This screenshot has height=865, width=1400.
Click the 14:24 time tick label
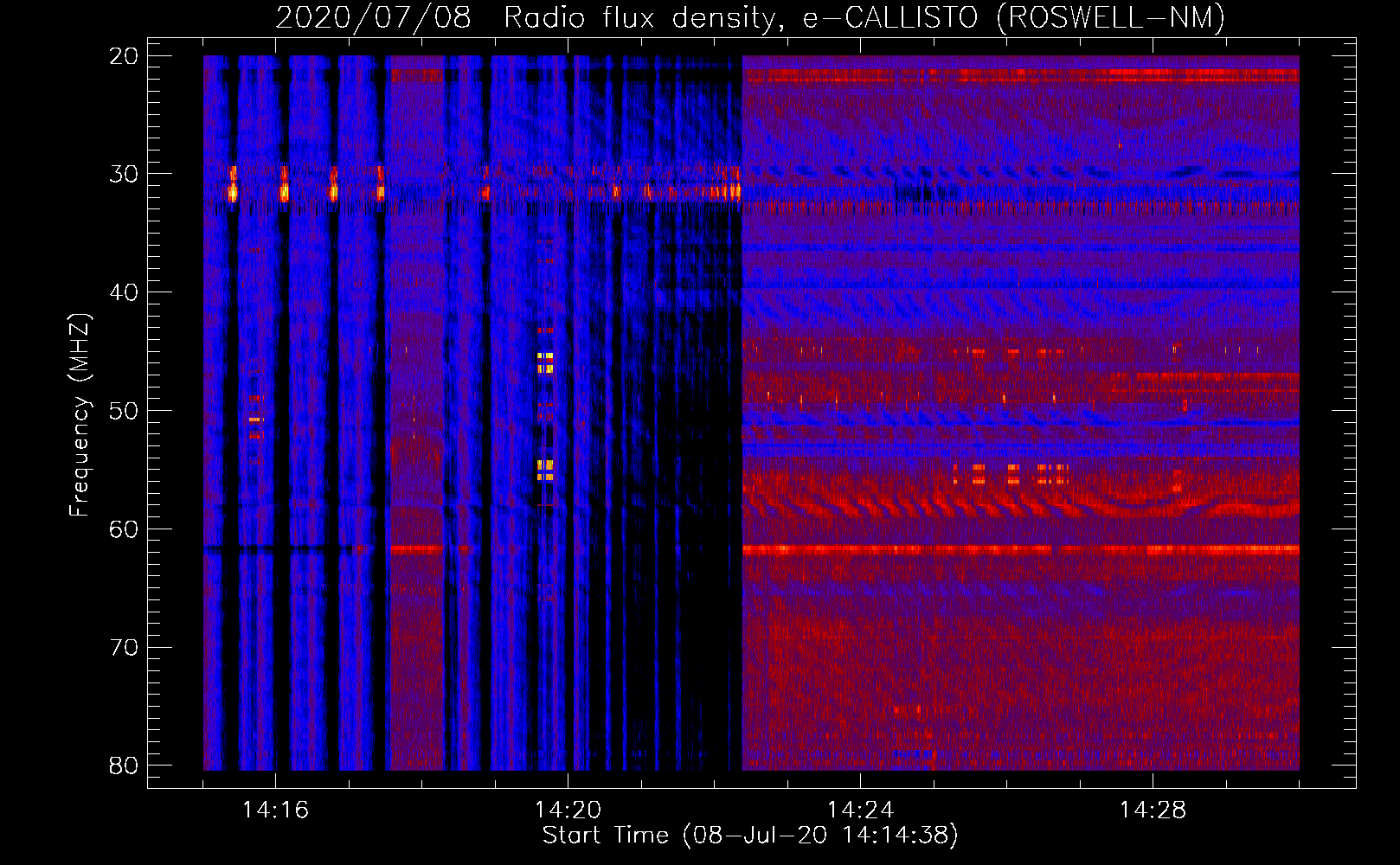pyautogui.click(x=860, y=811)
